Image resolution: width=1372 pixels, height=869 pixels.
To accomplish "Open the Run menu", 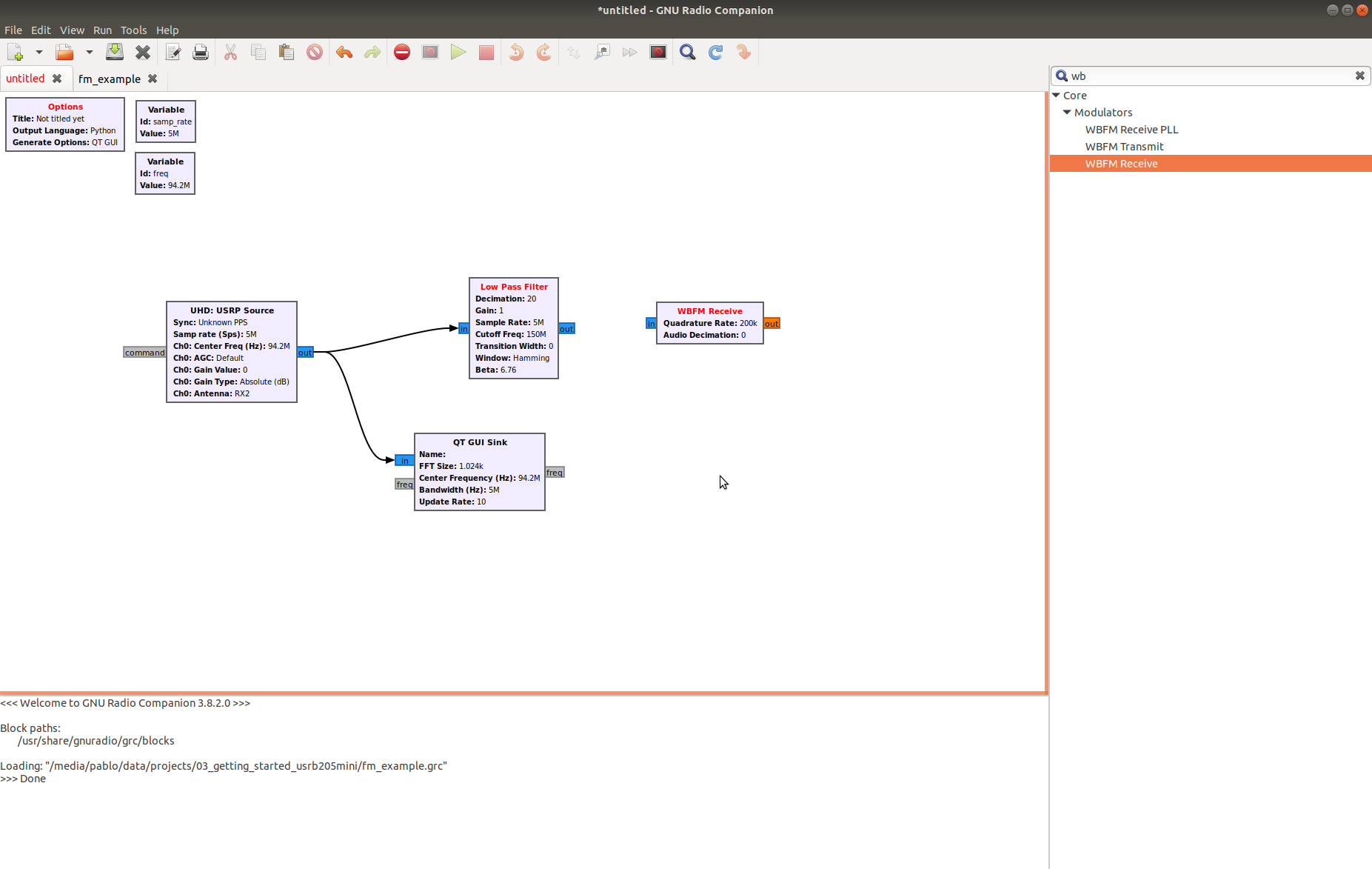I will (x=102, y=30).
